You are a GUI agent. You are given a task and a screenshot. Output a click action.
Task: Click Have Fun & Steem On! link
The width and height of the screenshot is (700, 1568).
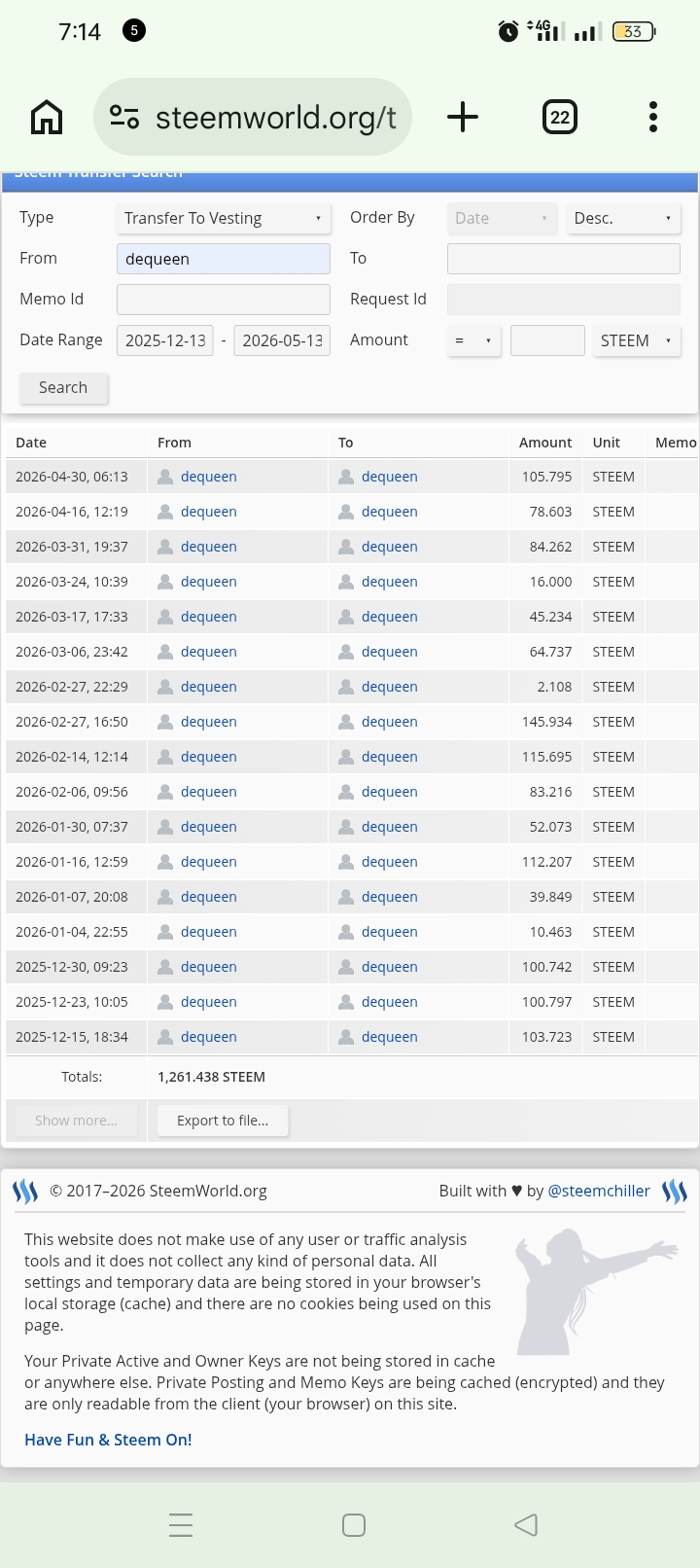click(108, 1440)
